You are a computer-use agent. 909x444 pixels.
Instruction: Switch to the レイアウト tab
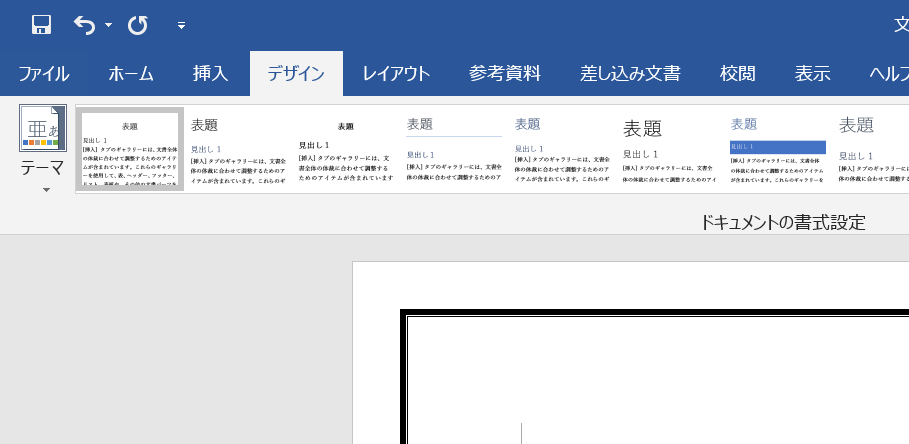point(397,74)
